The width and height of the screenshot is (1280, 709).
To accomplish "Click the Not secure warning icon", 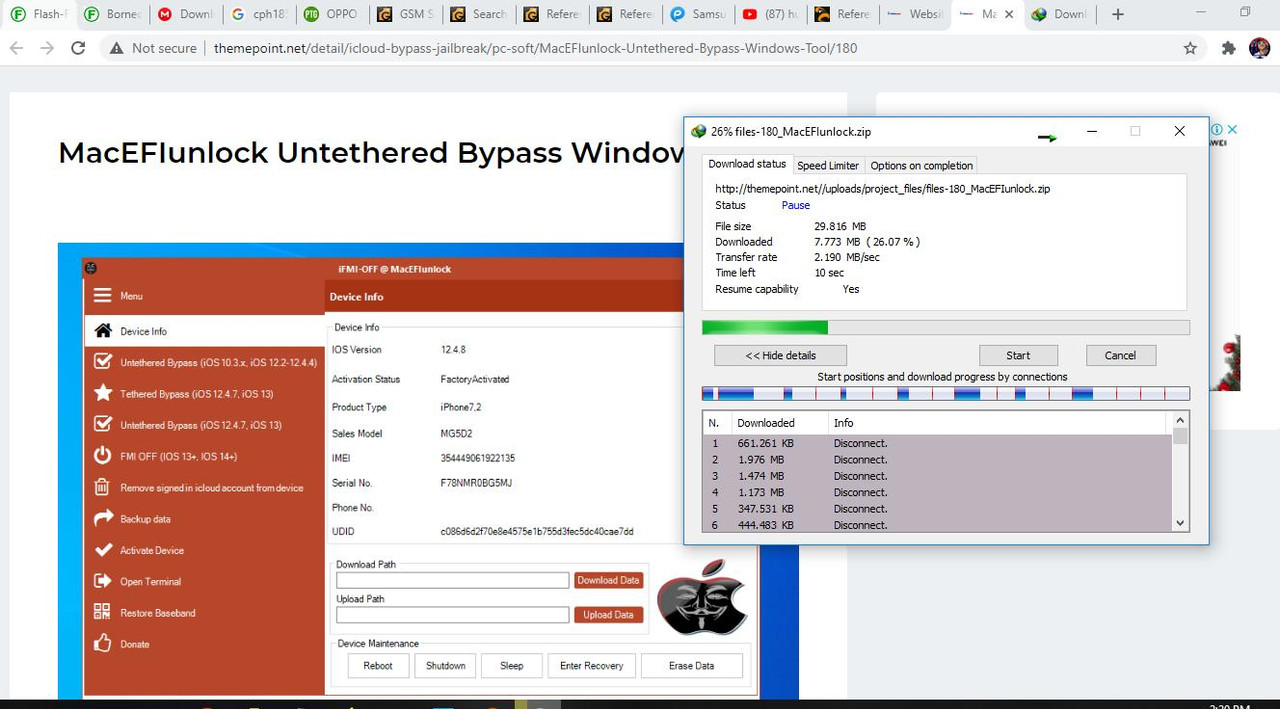I will point(117,48).
